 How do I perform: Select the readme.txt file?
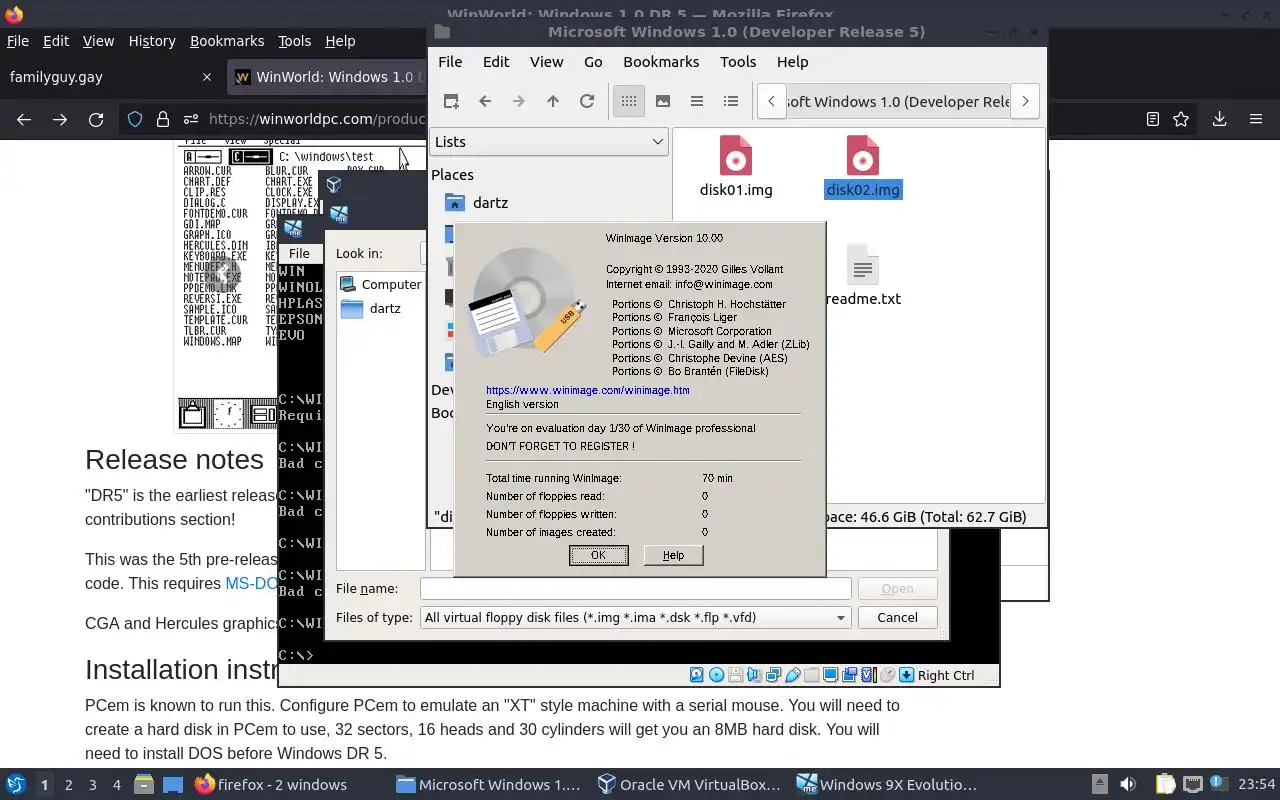863,276
